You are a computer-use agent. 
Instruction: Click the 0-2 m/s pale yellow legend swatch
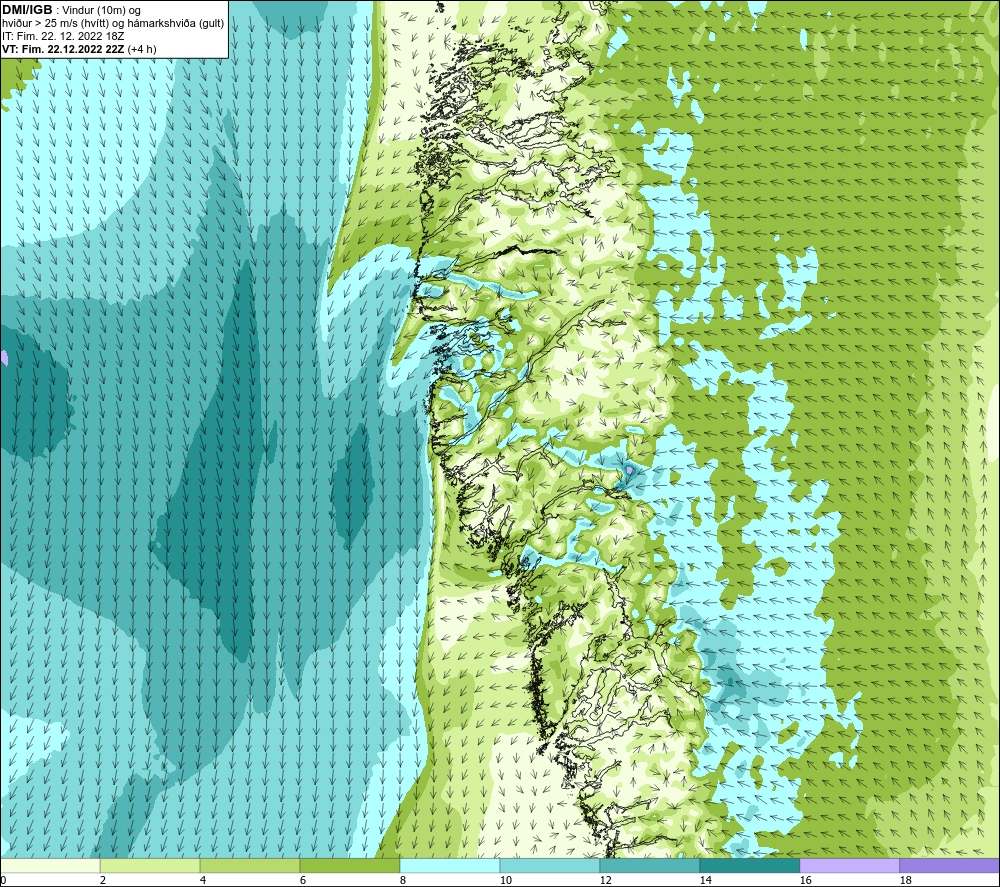point(50,865)
